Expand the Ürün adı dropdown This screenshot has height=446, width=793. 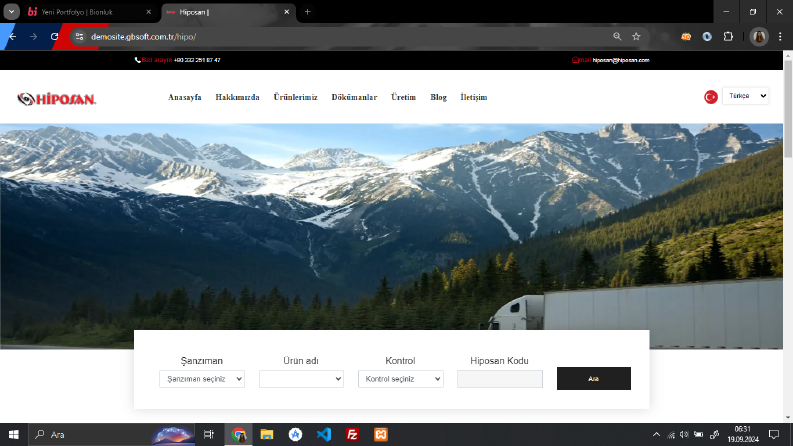tap(301, 379)
